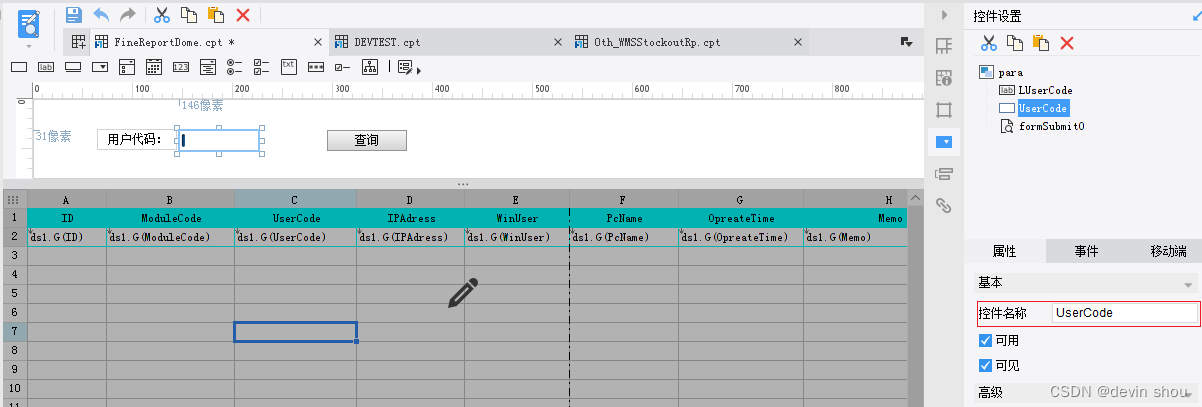
Task: Open the 移动端 mobile tab
Action: tap(1168, 252)
